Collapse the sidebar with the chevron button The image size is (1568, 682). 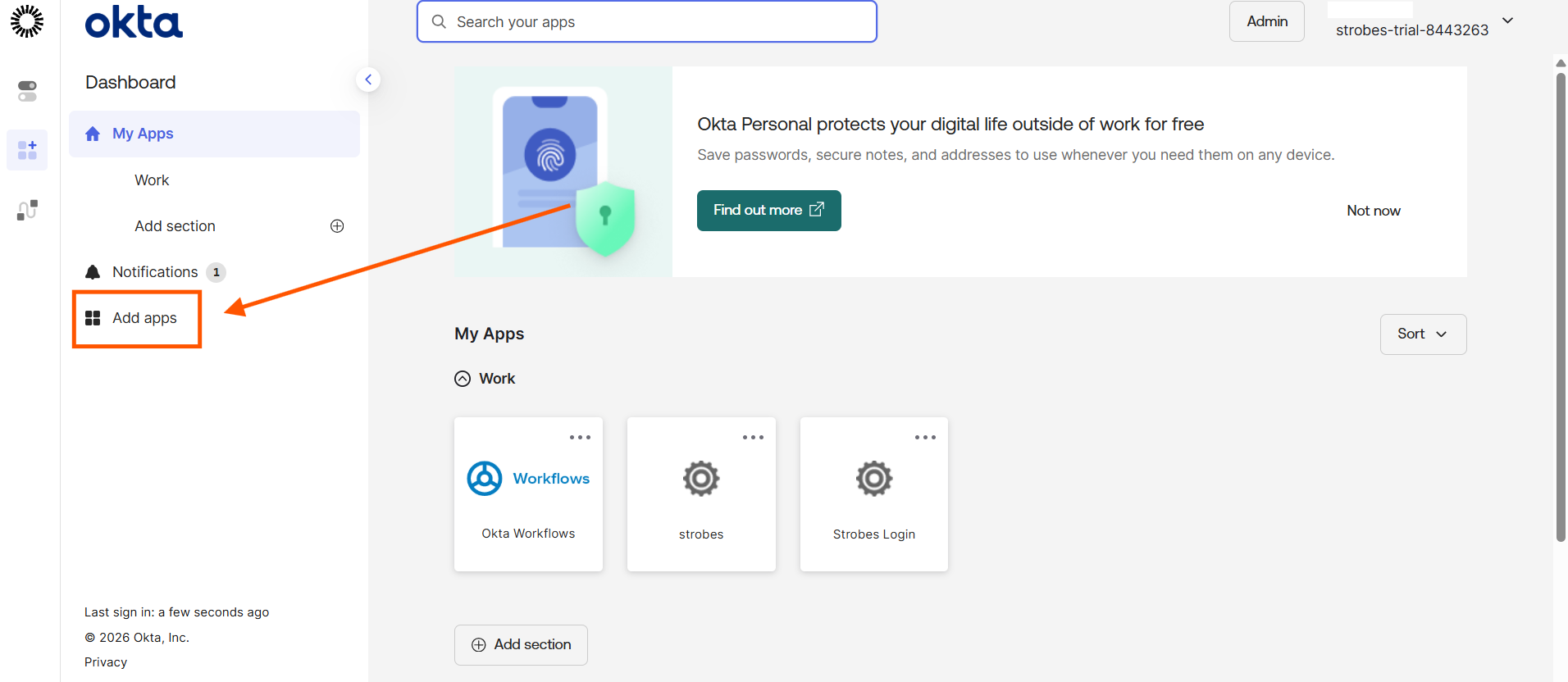pyautogui.click(x=368, y=80)
